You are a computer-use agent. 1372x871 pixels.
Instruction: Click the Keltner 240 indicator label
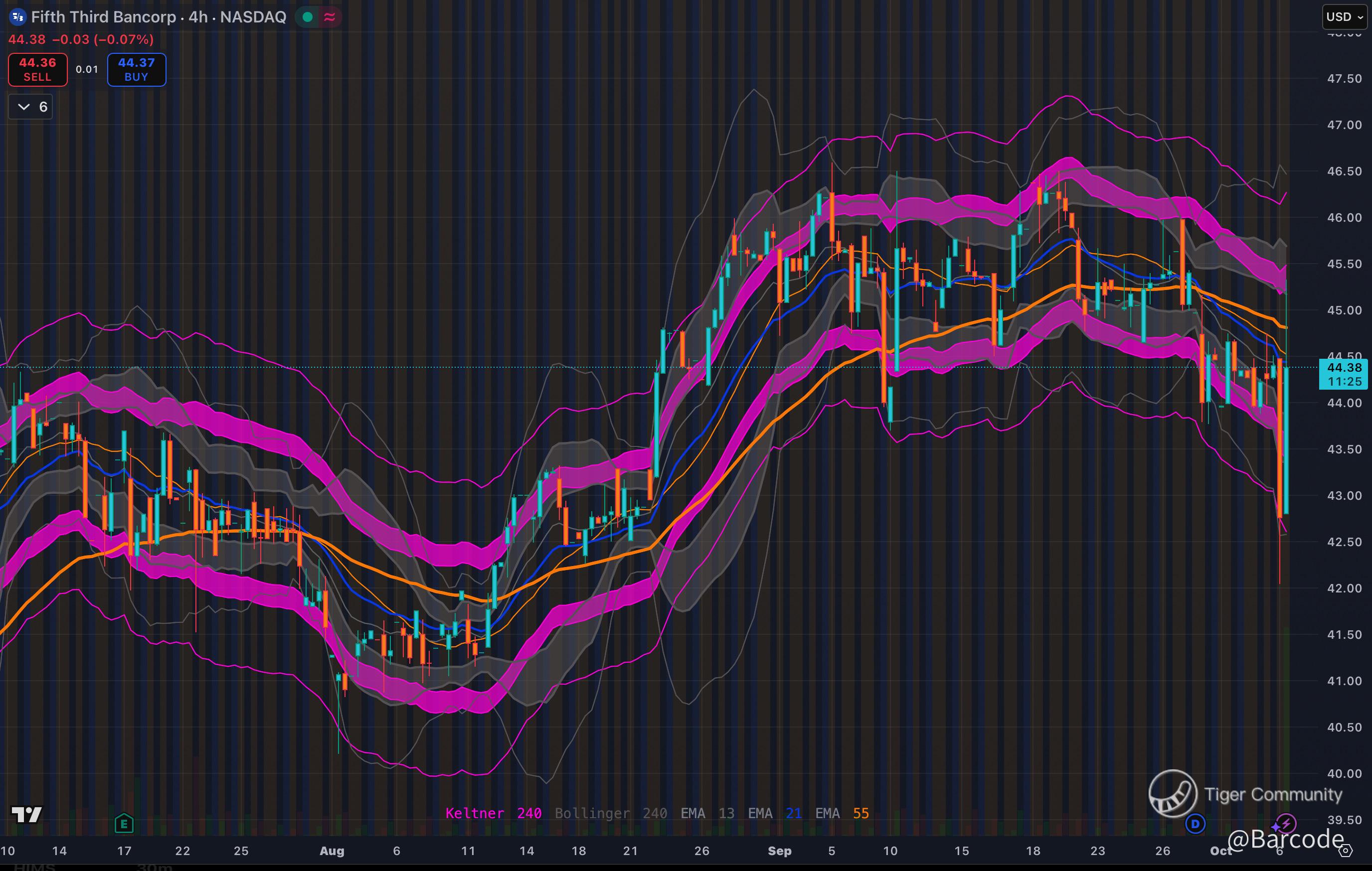(493, 813)
